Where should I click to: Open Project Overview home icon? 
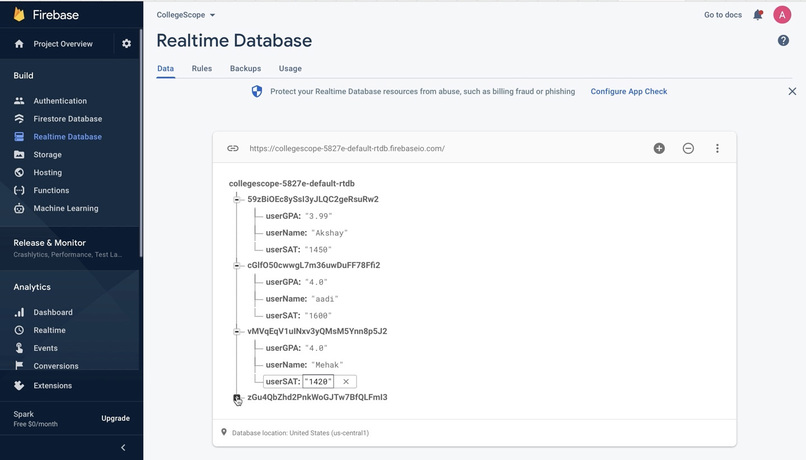19,44
